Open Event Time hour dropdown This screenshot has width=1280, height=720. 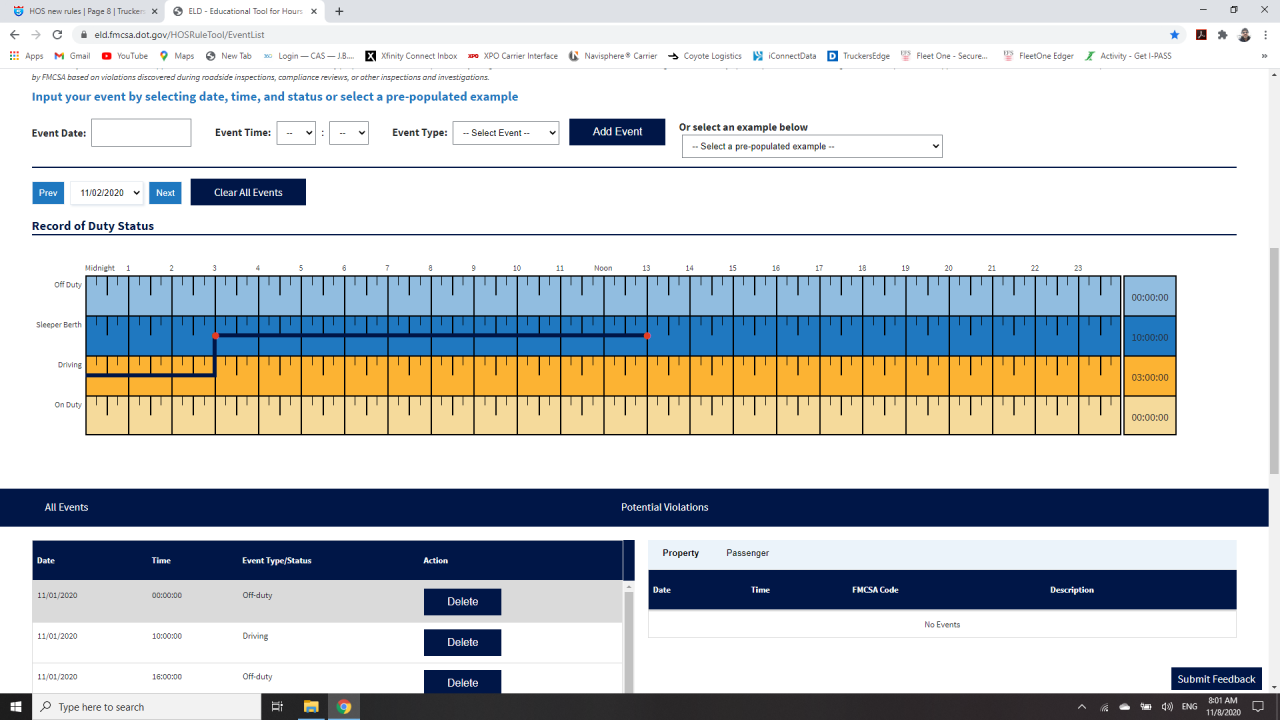(x=296, y=133)
